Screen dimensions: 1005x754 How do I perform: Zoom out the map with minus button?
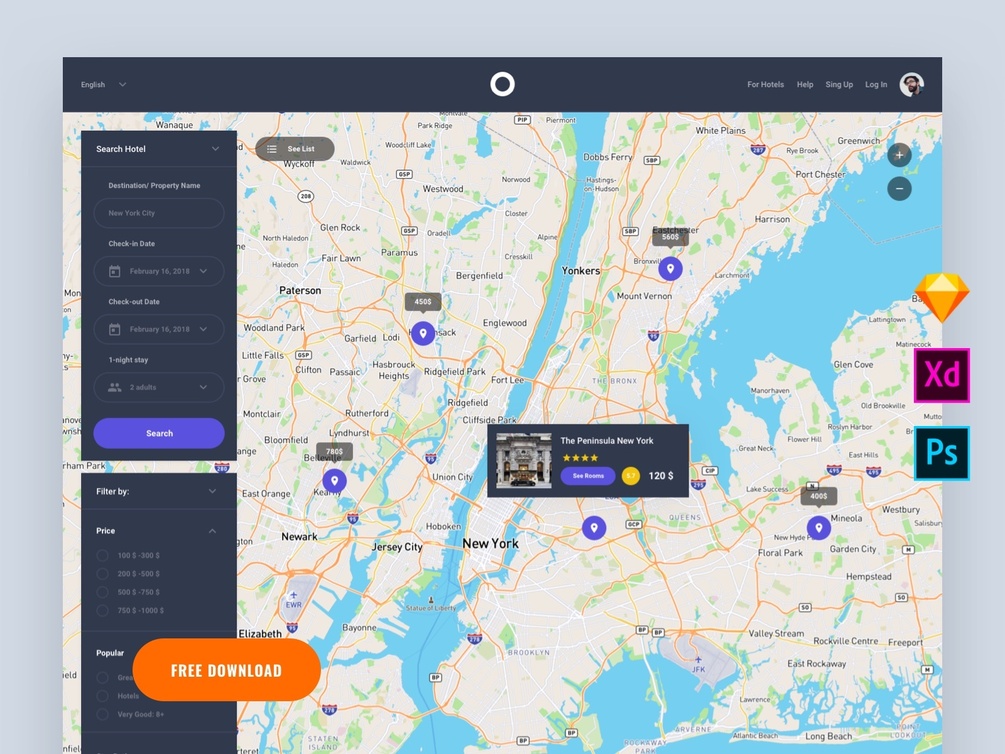pyautogui.click(x=899, y=188)
